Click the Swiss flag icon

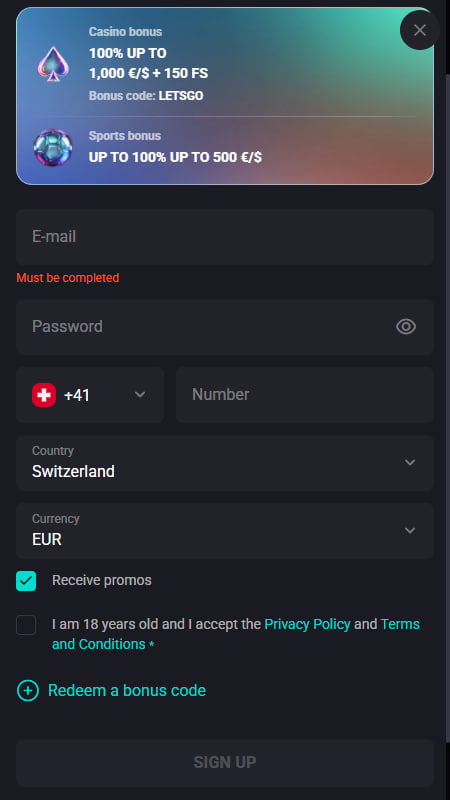tap(44, 395)
